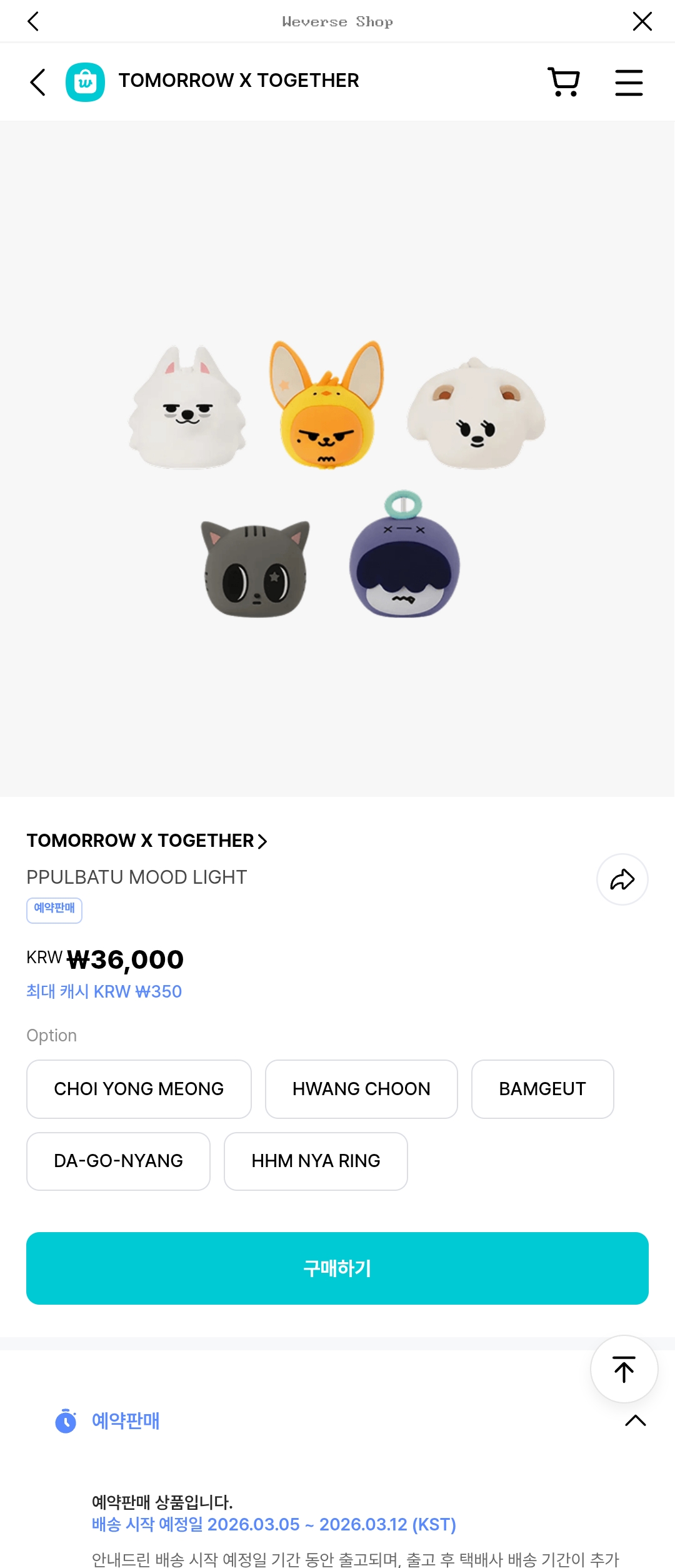Select the CHOI YONG MEONG option
This screenshot has height=1568, width=675.
tap(139, 1089)
